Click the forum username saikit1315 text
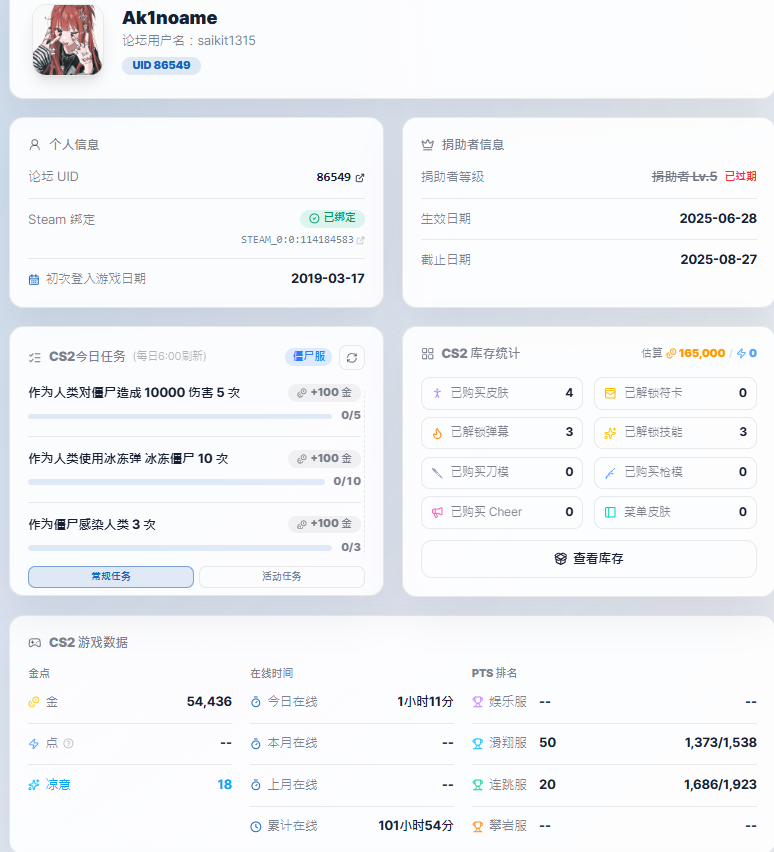 [x=226, y=41]
